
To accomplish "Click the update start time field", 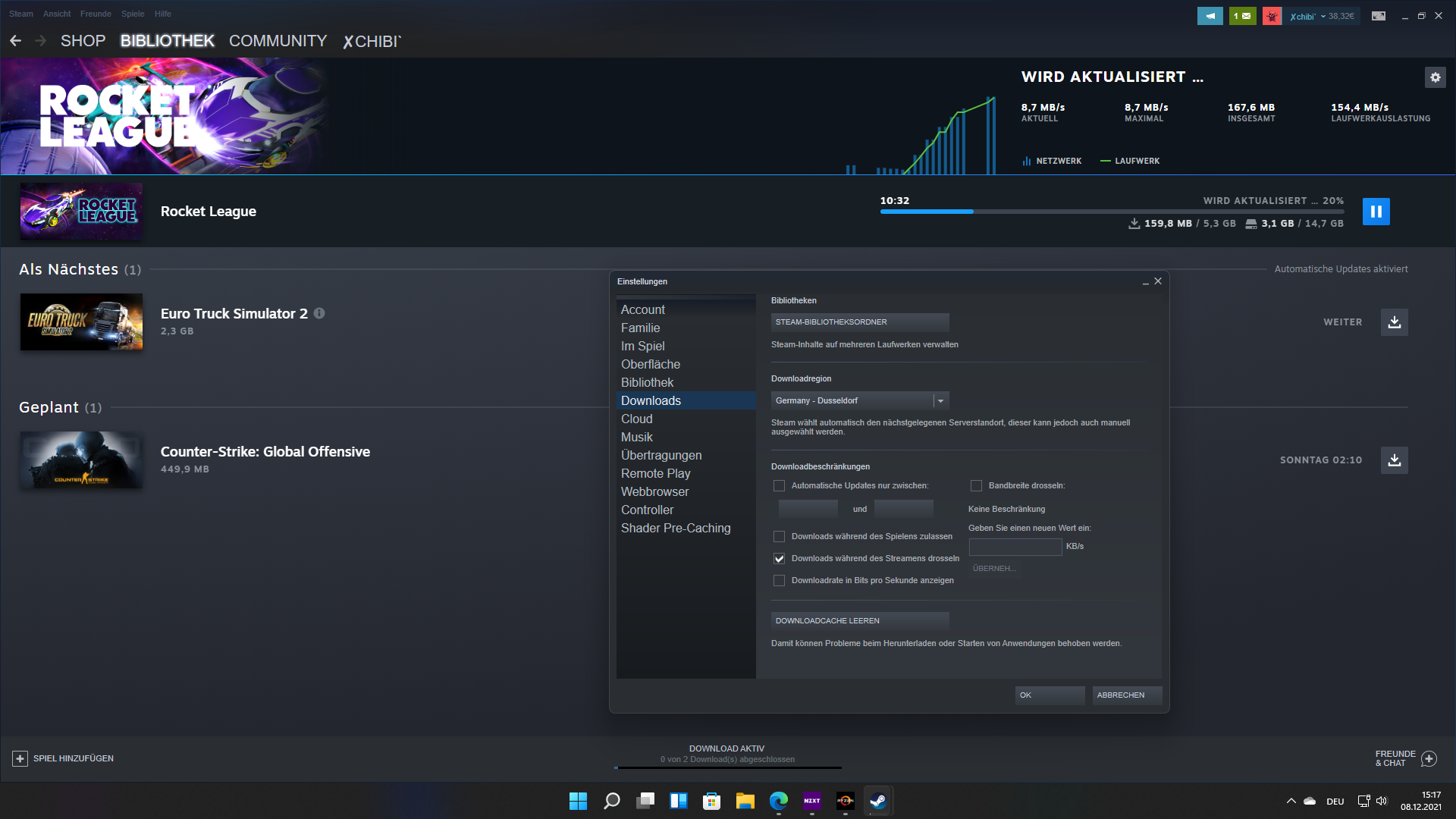I will (808, 509).
